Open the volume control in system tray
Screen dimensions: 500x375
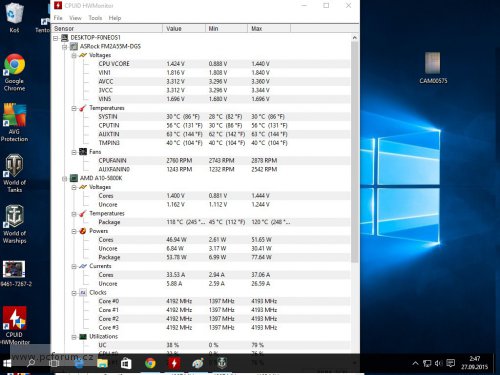[x=439, y=363]
